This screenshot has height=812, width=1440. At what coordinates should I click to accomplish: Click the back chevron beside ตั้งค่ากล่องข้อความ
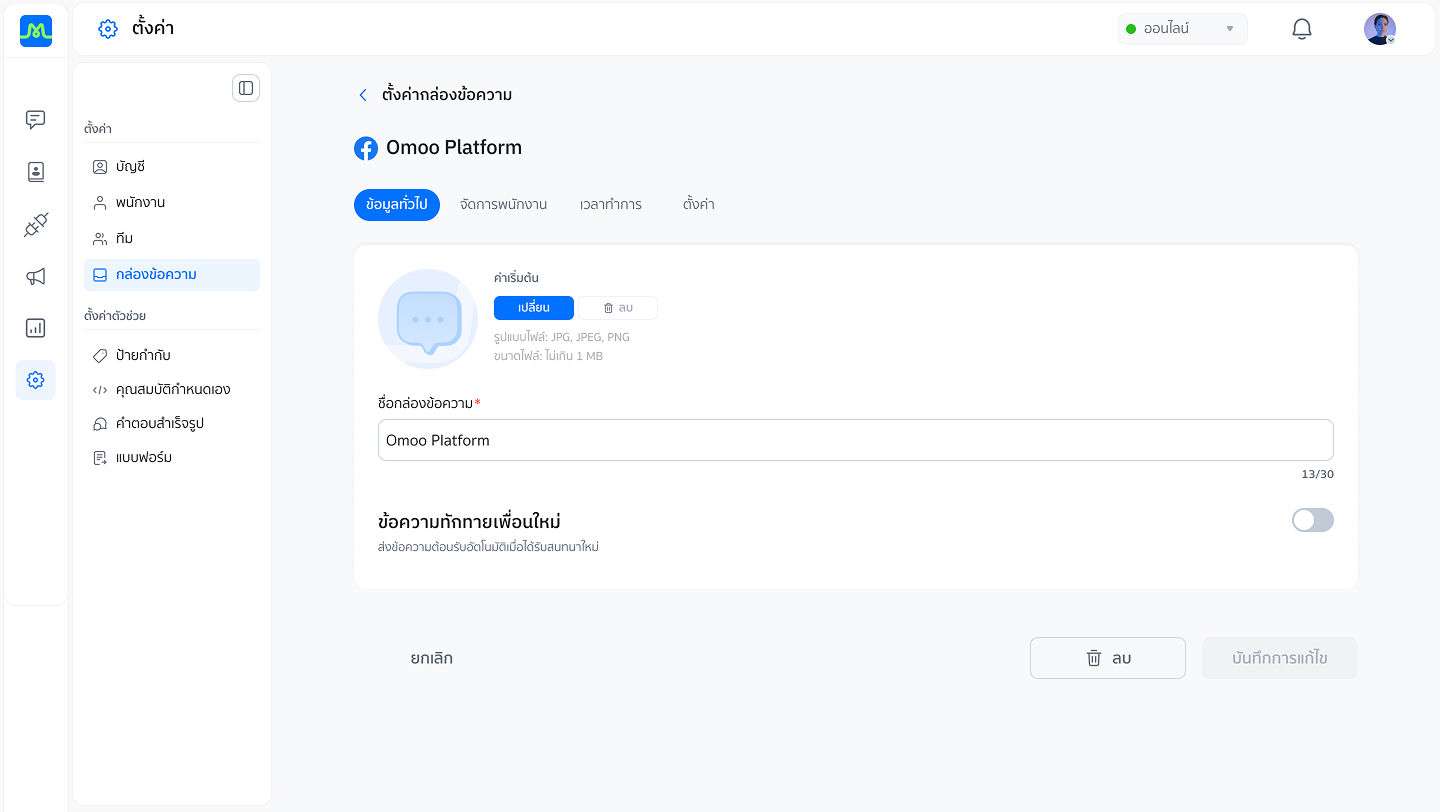coord(363,95)
